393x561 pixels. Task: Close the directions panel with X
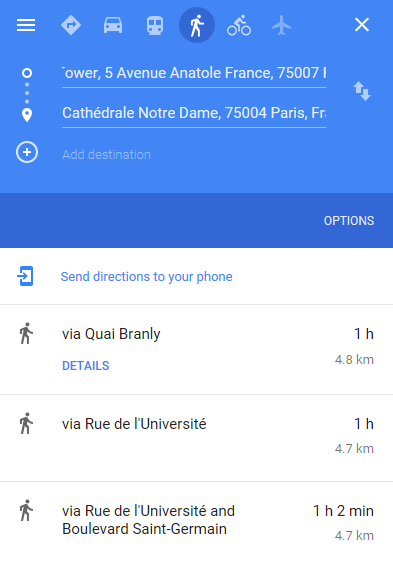tap(362, 25)
